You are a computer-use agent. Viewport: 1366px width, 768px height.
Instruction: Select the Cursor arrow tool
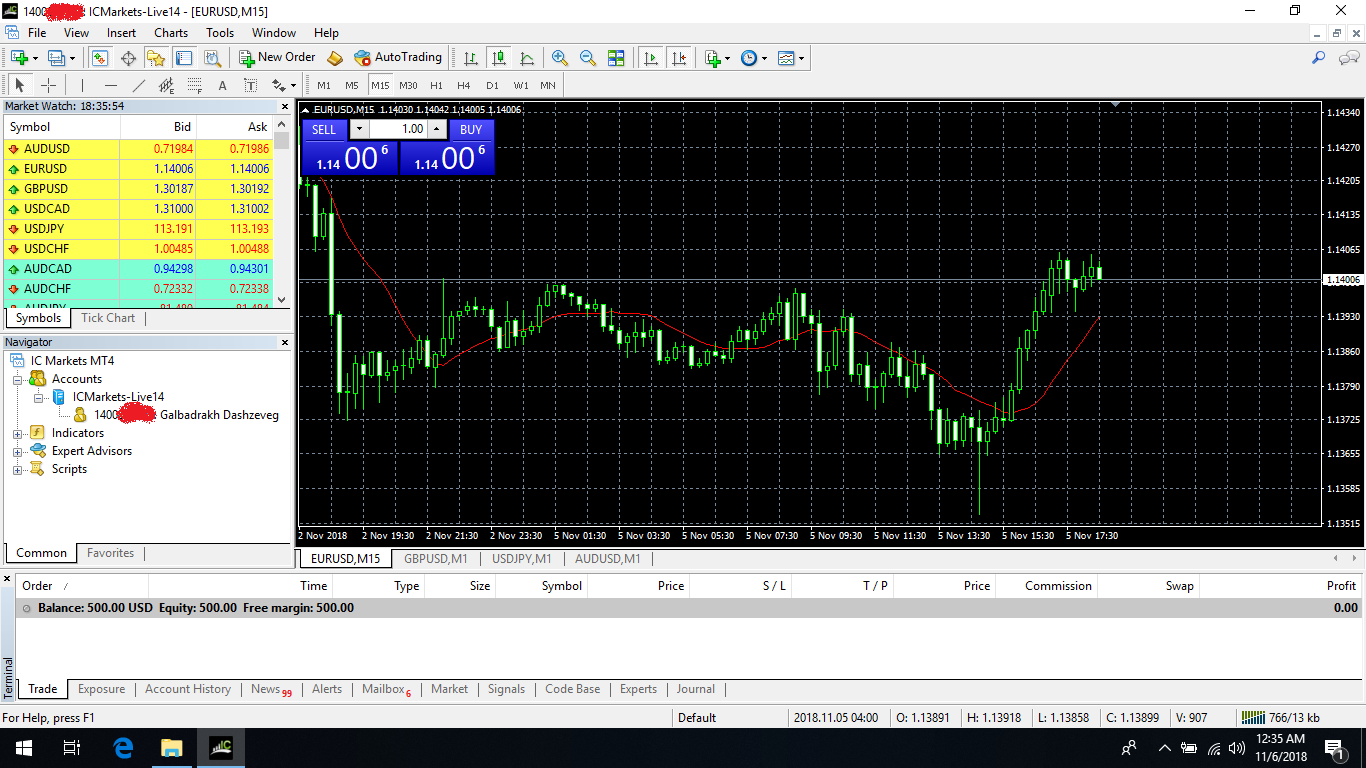[x=20, y=85]
